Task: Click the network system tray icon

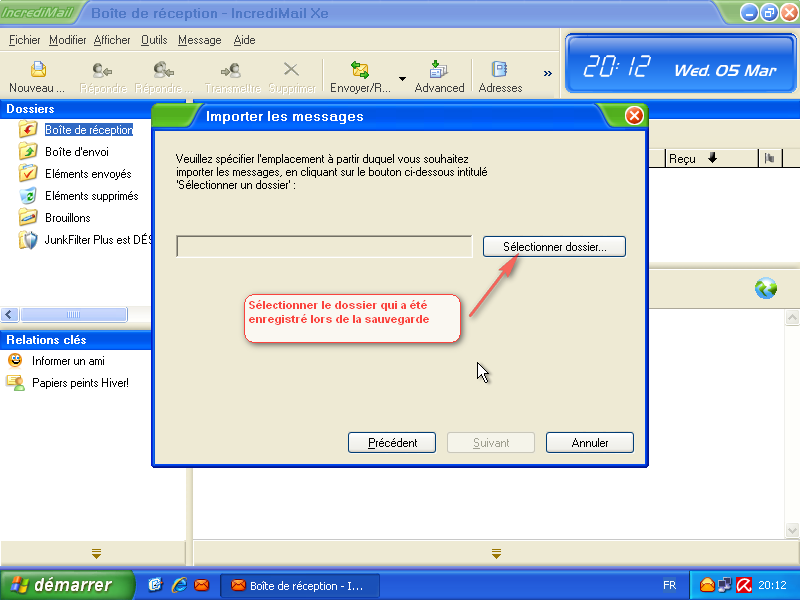Action: 725,585
